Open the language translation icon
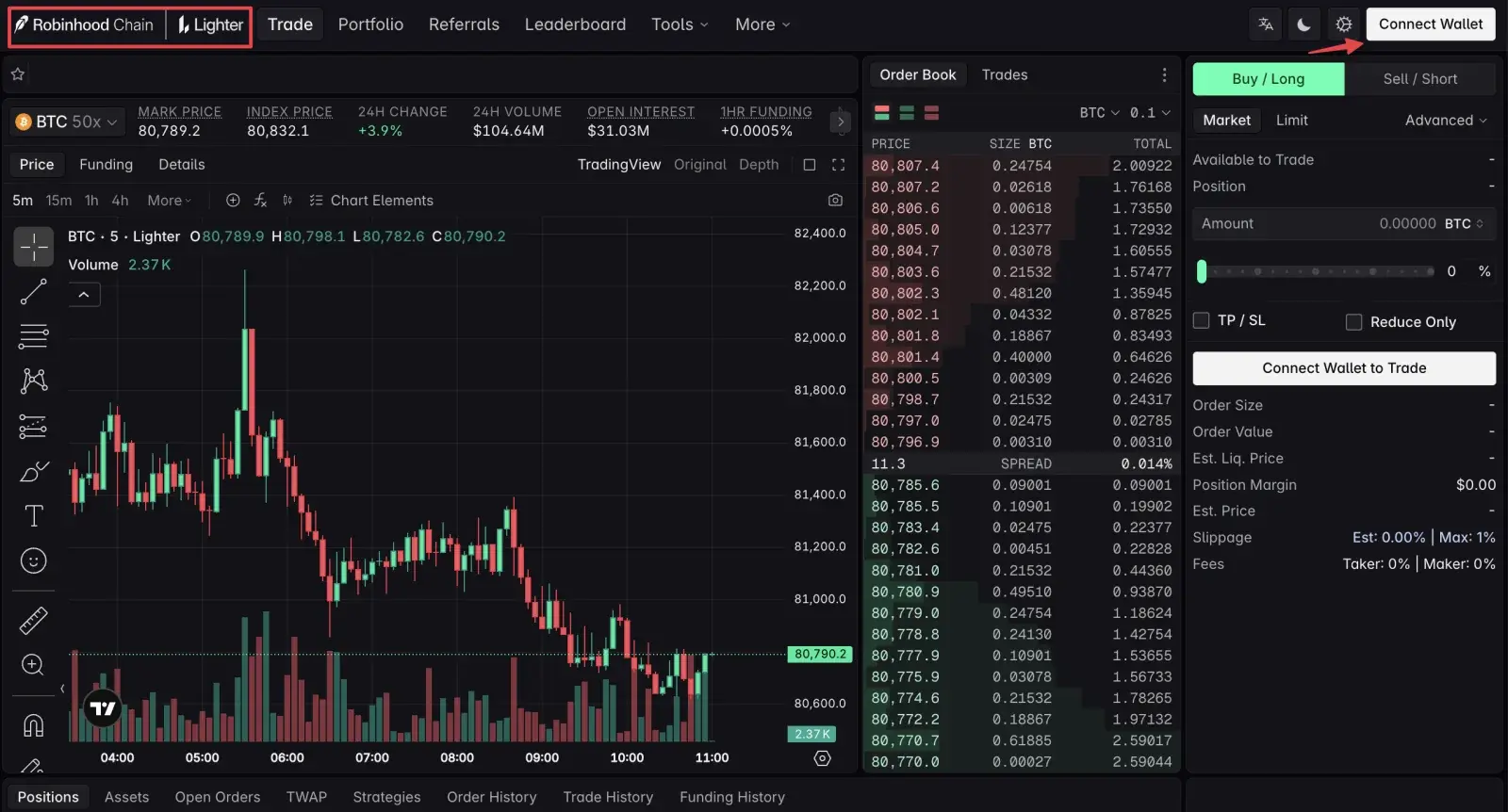Screen dimensions: 1508x812 coord(1266,24)
